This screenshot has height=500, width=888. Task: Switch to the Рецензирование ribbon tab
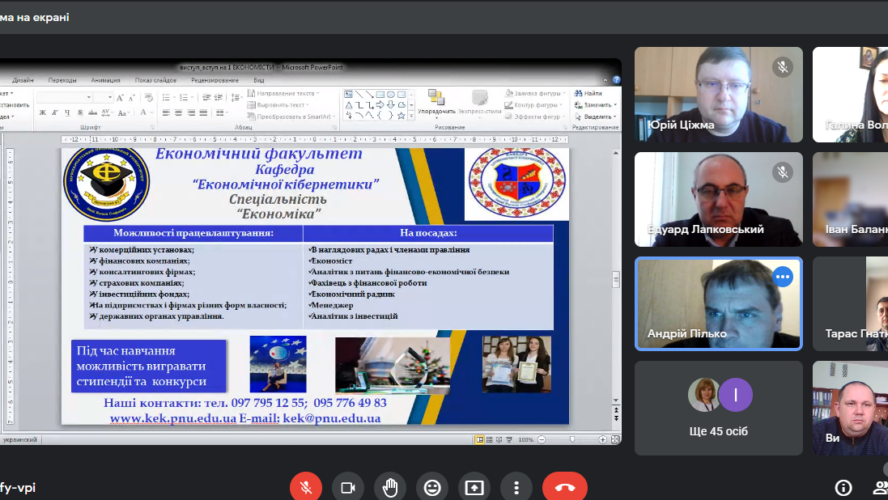215,80
